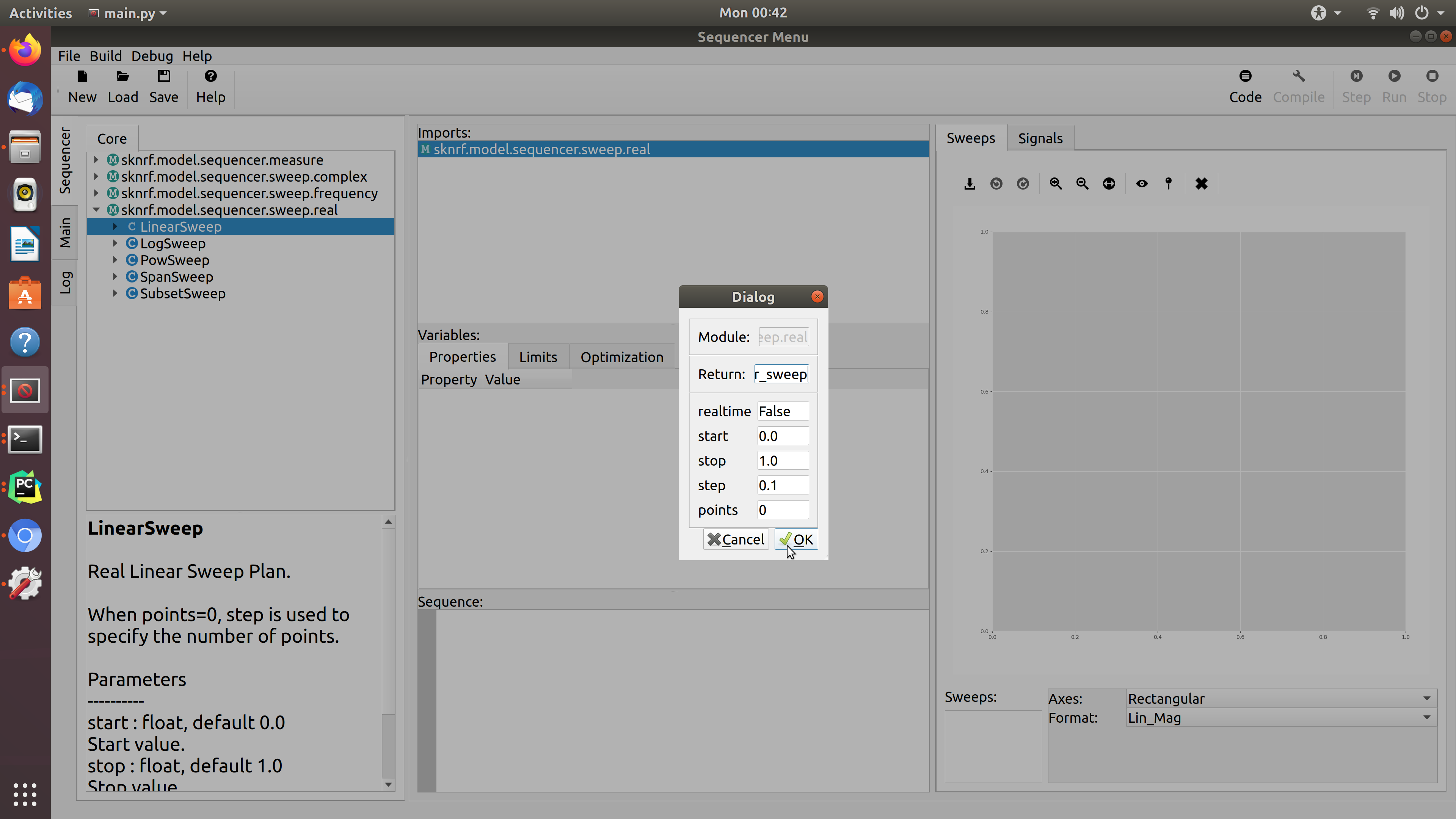
Task: Click the plot redo view icon
Action: tap(1023, 184)
